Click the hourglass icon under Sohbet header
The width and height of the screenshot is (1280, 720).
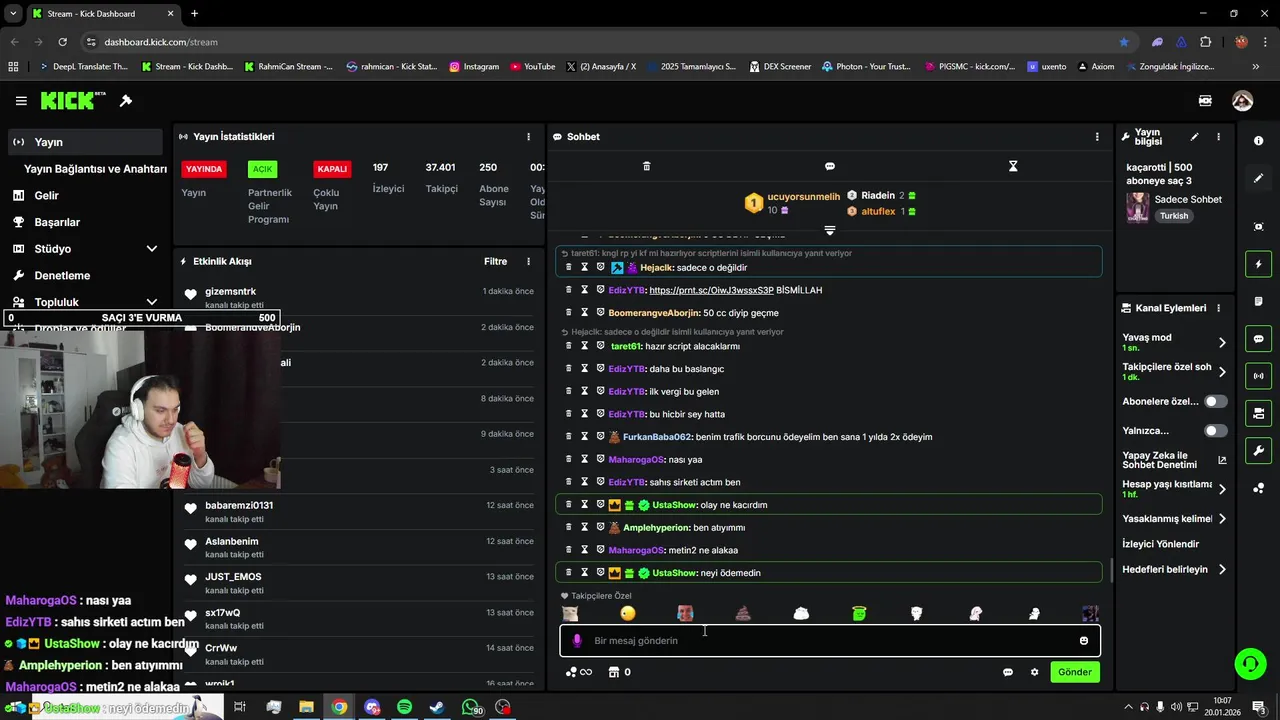click(x=1013, y=166)
